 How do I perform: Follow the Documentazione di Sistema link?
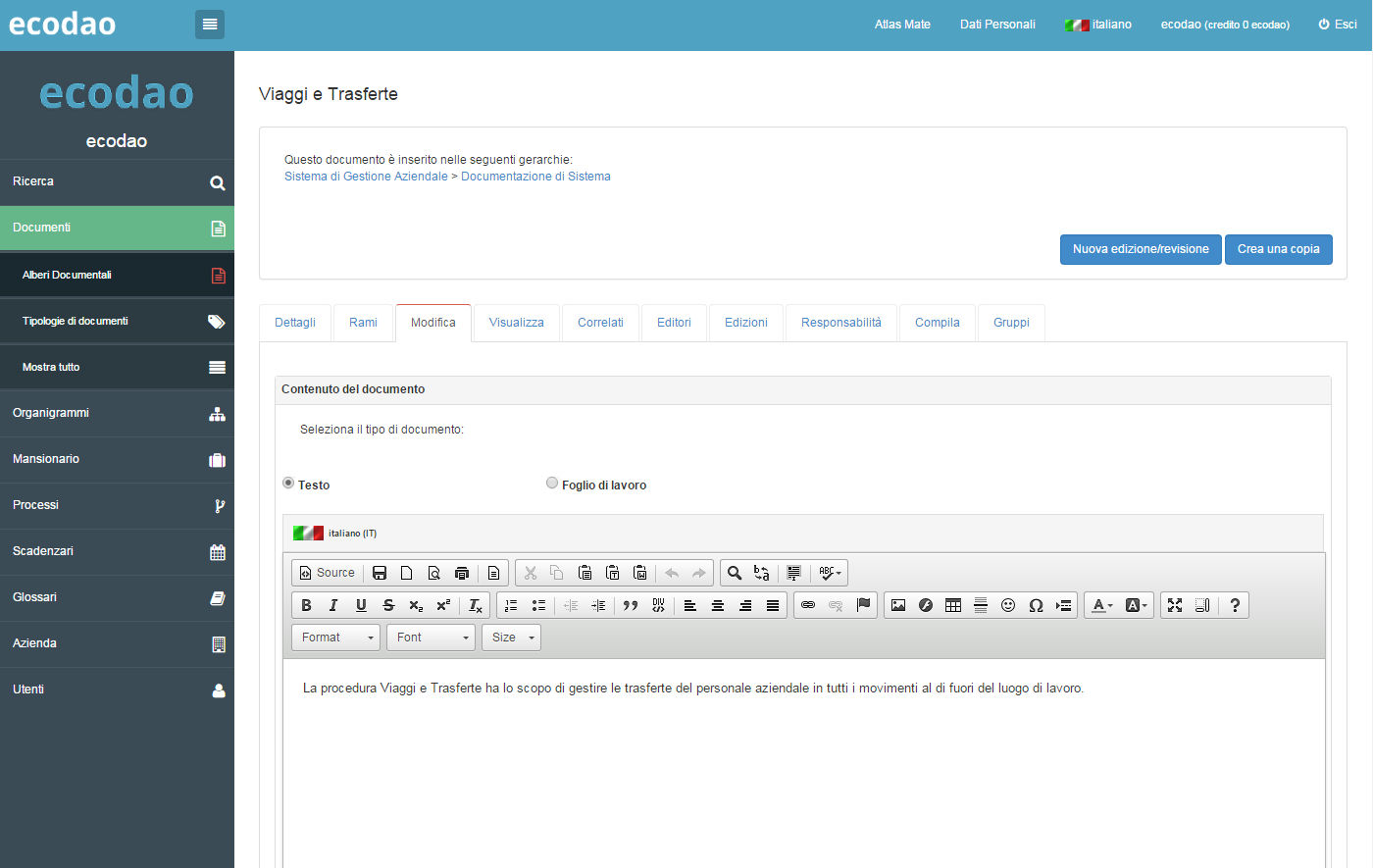[x=535, y=177]
